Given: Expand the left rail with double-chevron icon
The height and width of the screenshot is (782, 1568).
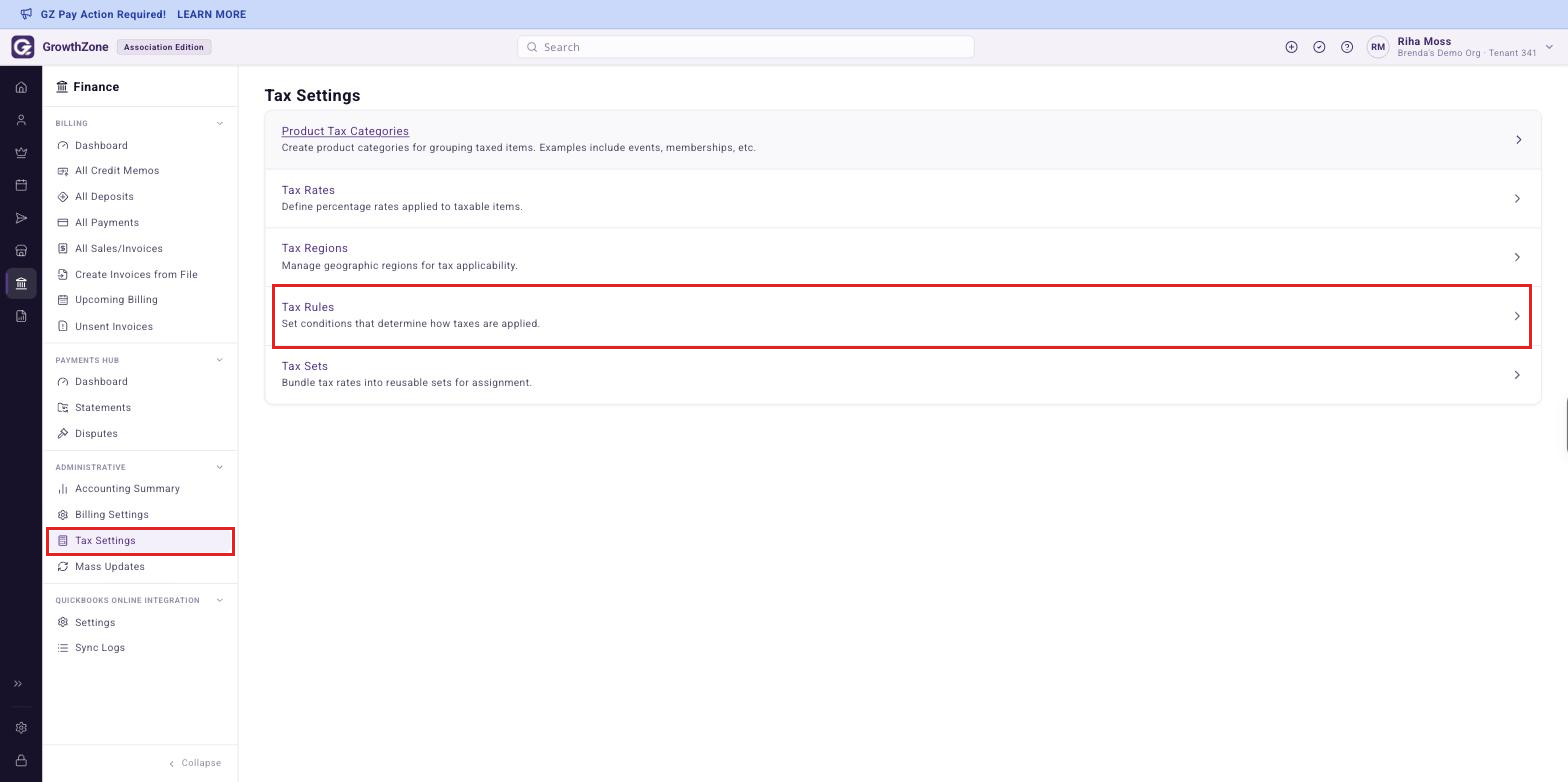Looking at the screenshot, I should (x=17, y=684).
